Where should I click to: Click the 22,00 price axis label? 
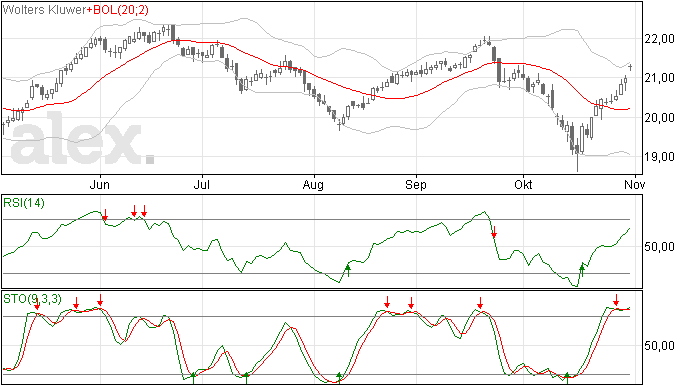(659, 39)
